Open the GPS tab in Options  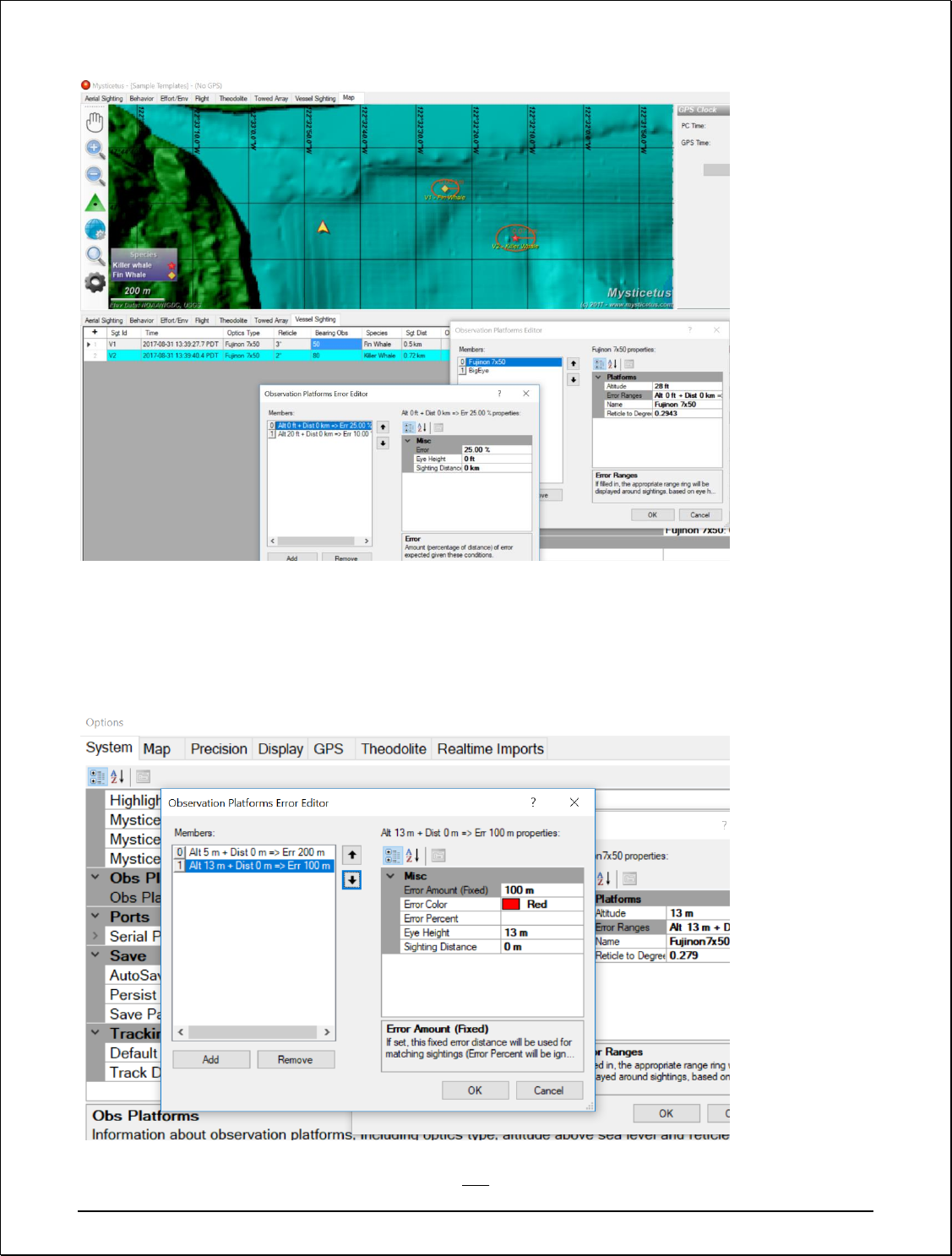(329, 749)
